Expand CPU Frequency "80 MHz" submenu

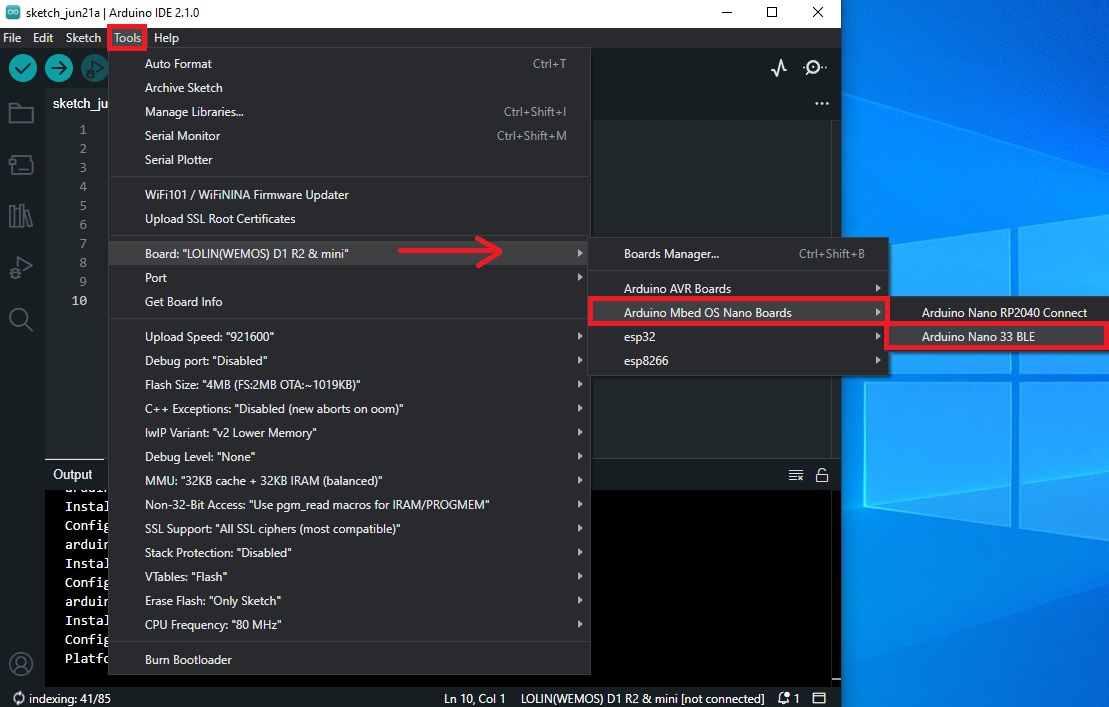pos(349,625)
